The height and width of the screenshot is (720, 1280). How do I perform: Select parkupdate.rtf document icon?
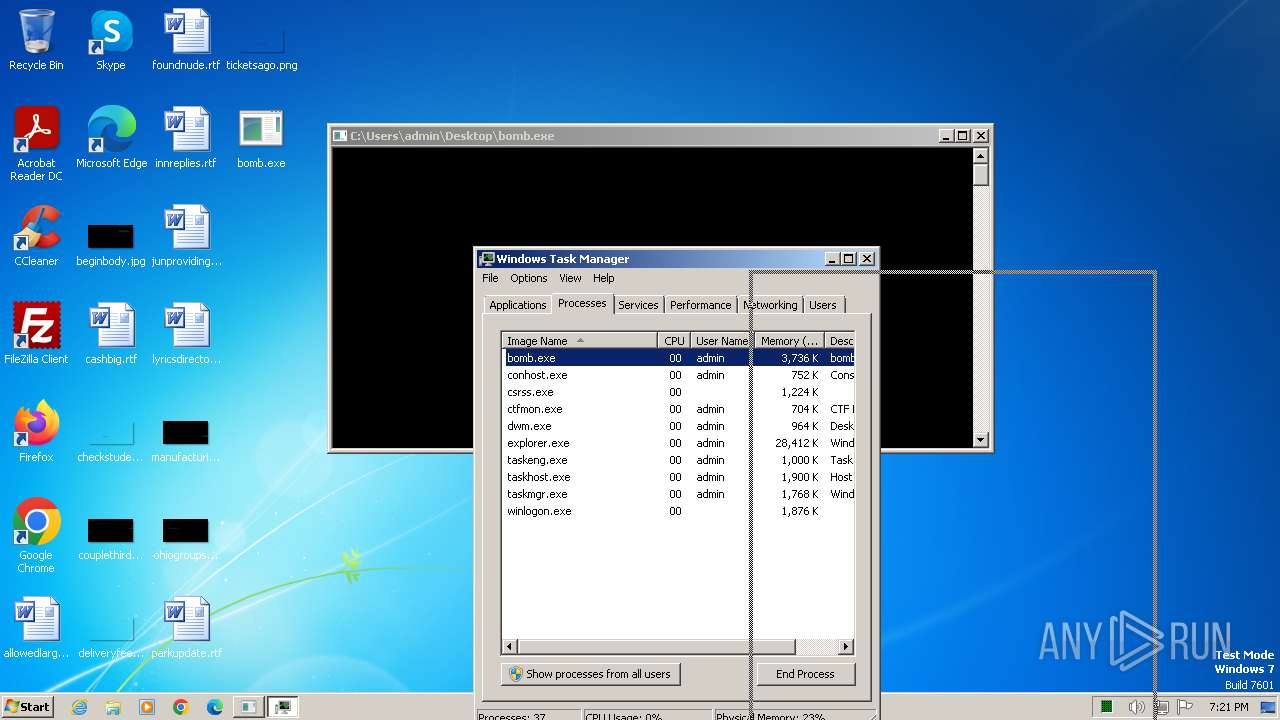pyautogui.click(x=186, y=628)
